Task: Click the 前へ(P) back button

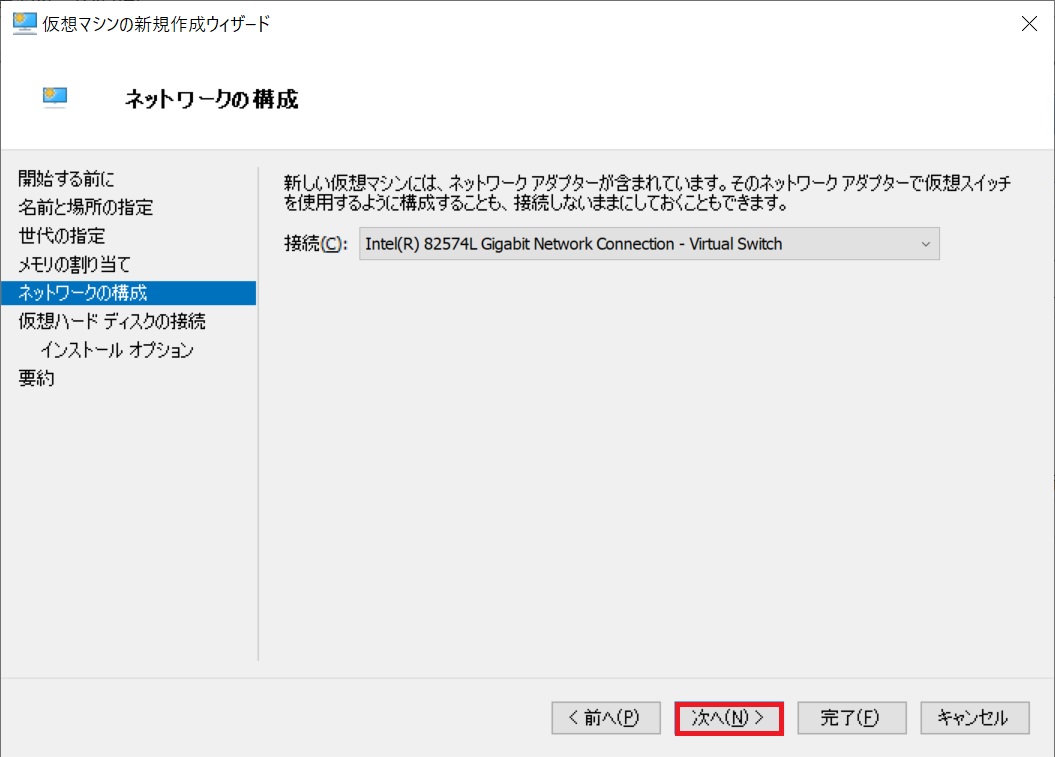Action: pos(606,718)
